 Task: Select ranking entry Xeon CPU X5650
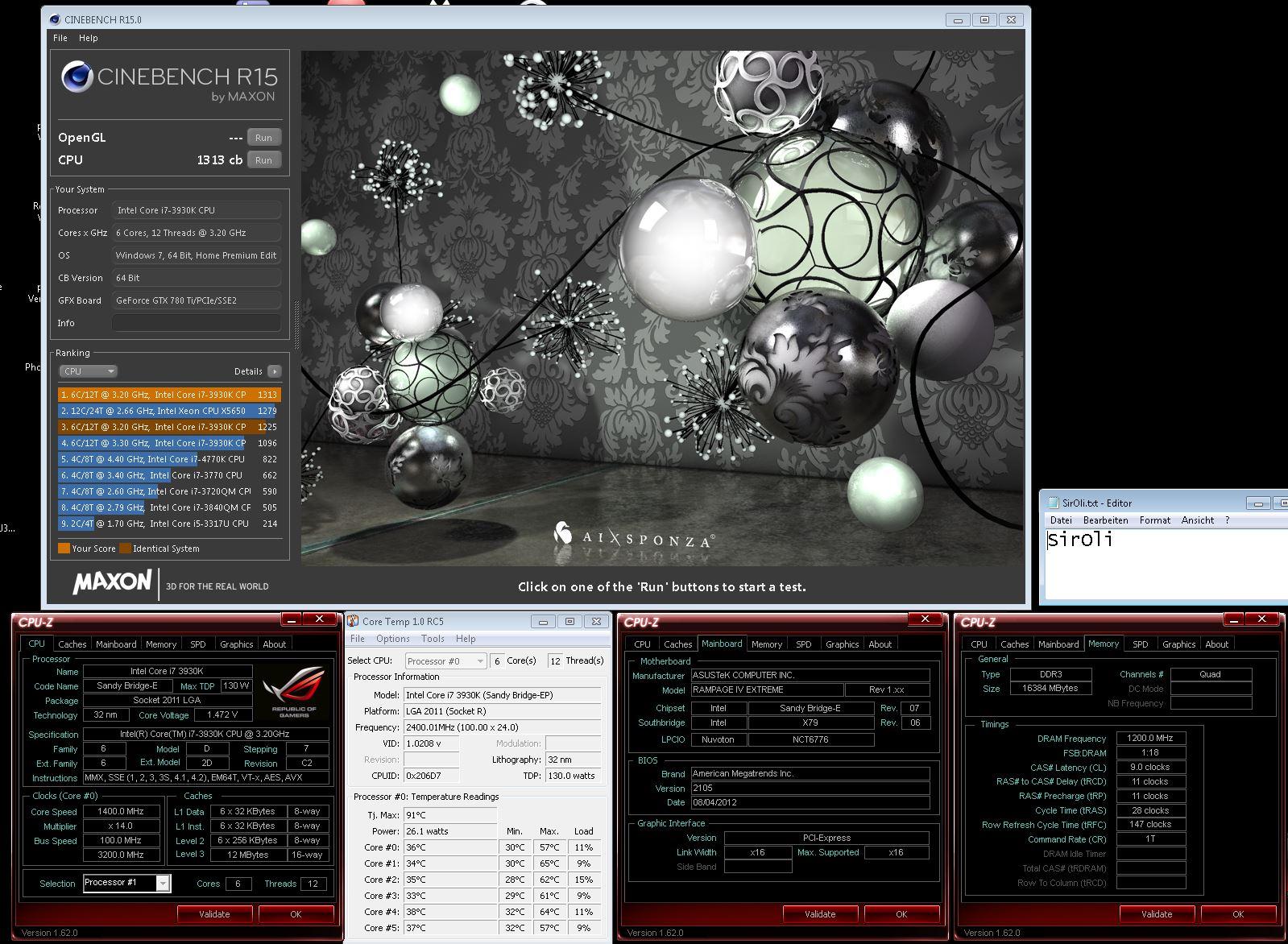click(x=168, y=411)
